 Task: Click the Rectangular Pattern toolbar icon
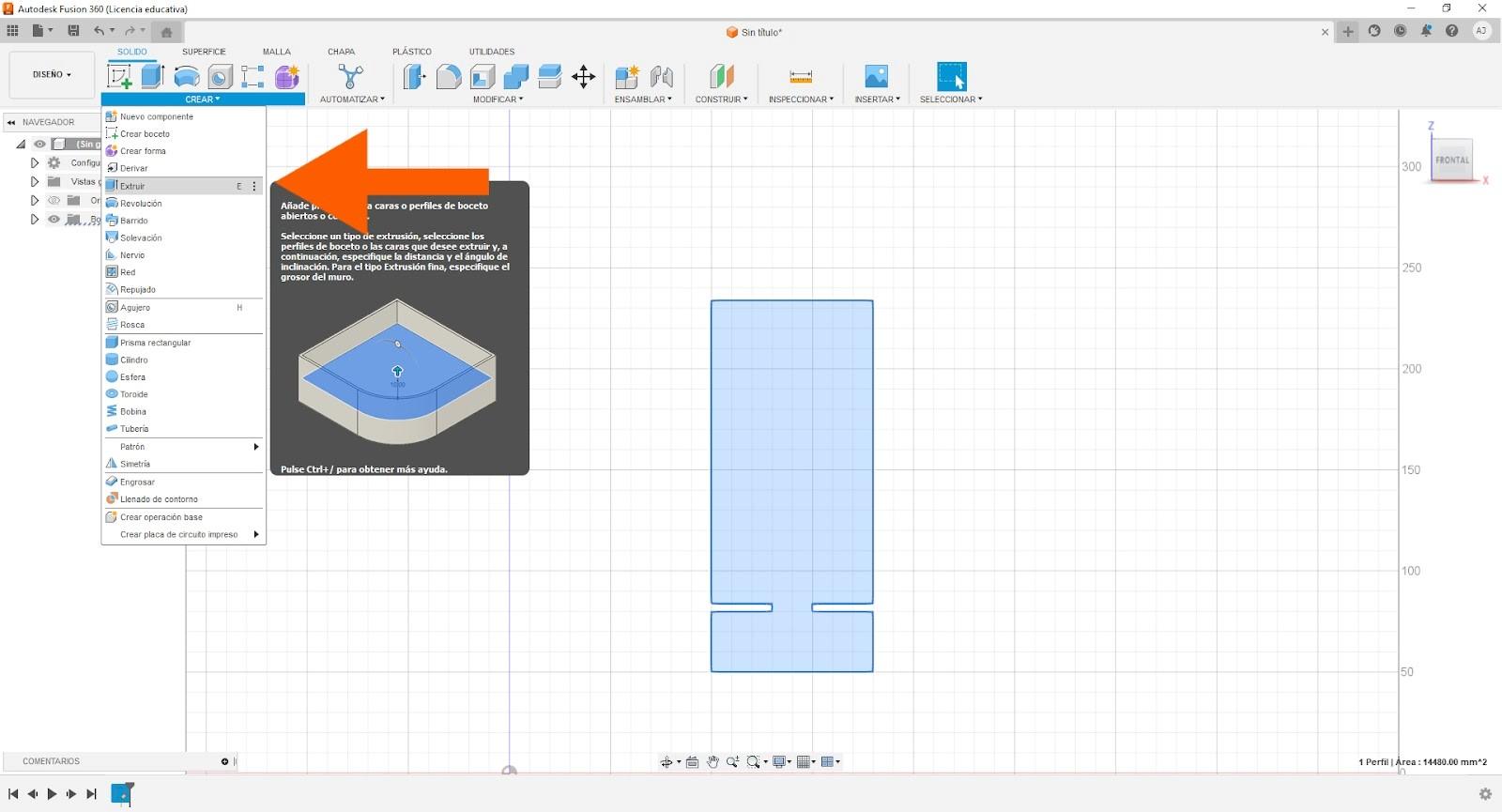253,76
